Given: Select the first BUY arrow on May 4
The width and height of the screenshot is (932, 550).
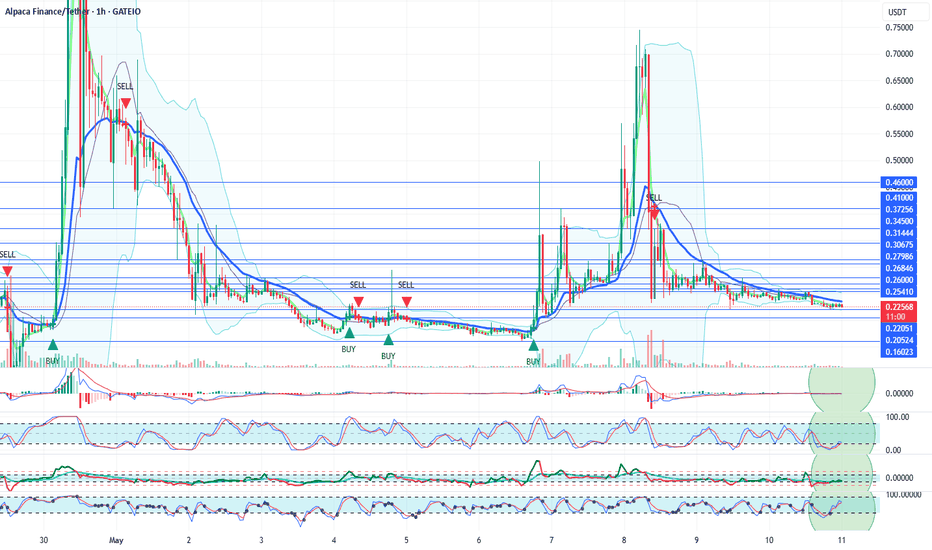Looking at the screenshot, I should click(x=350, y=333).
